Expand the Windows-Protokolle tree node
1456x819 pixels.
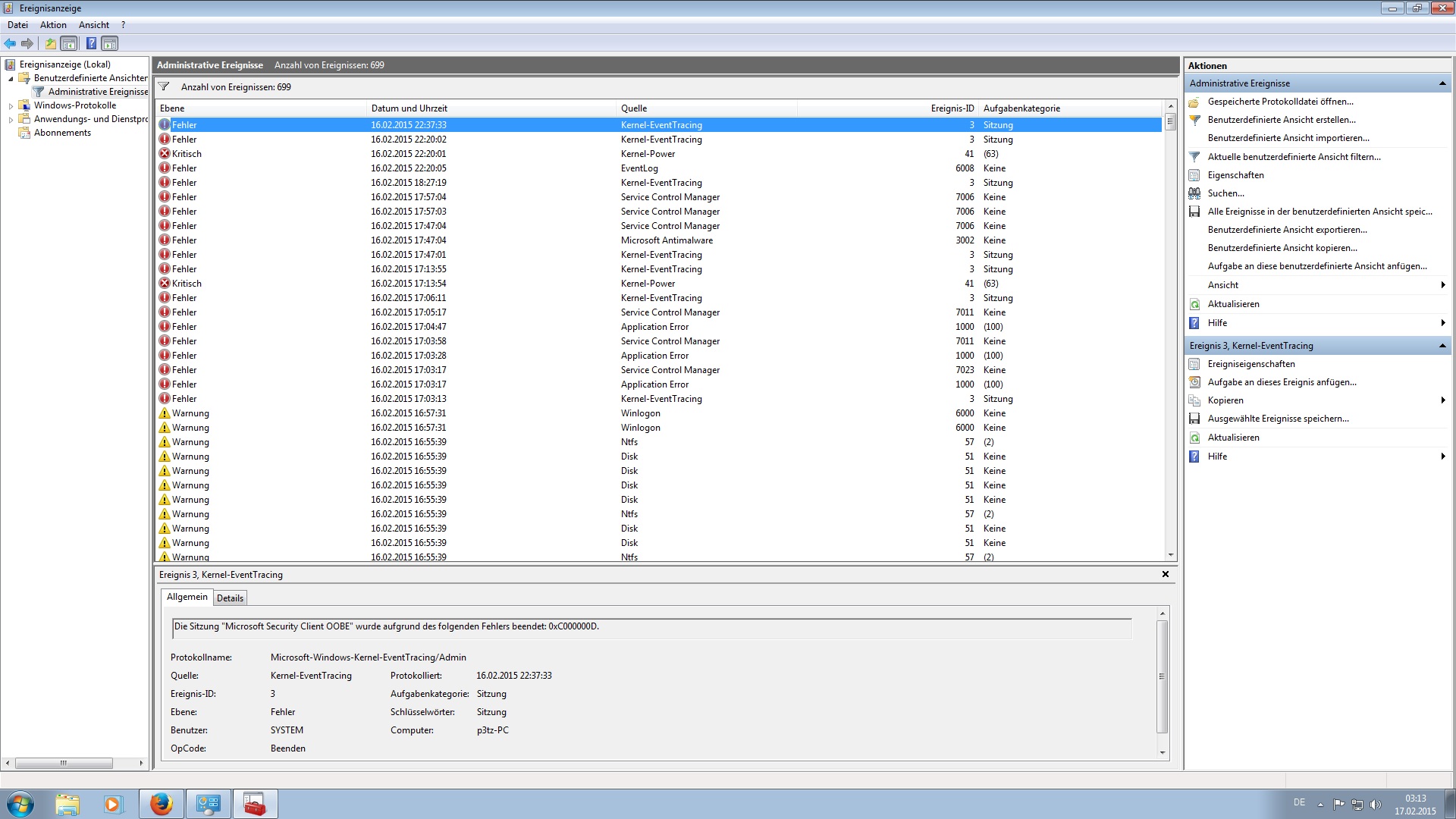click(11, 106)
